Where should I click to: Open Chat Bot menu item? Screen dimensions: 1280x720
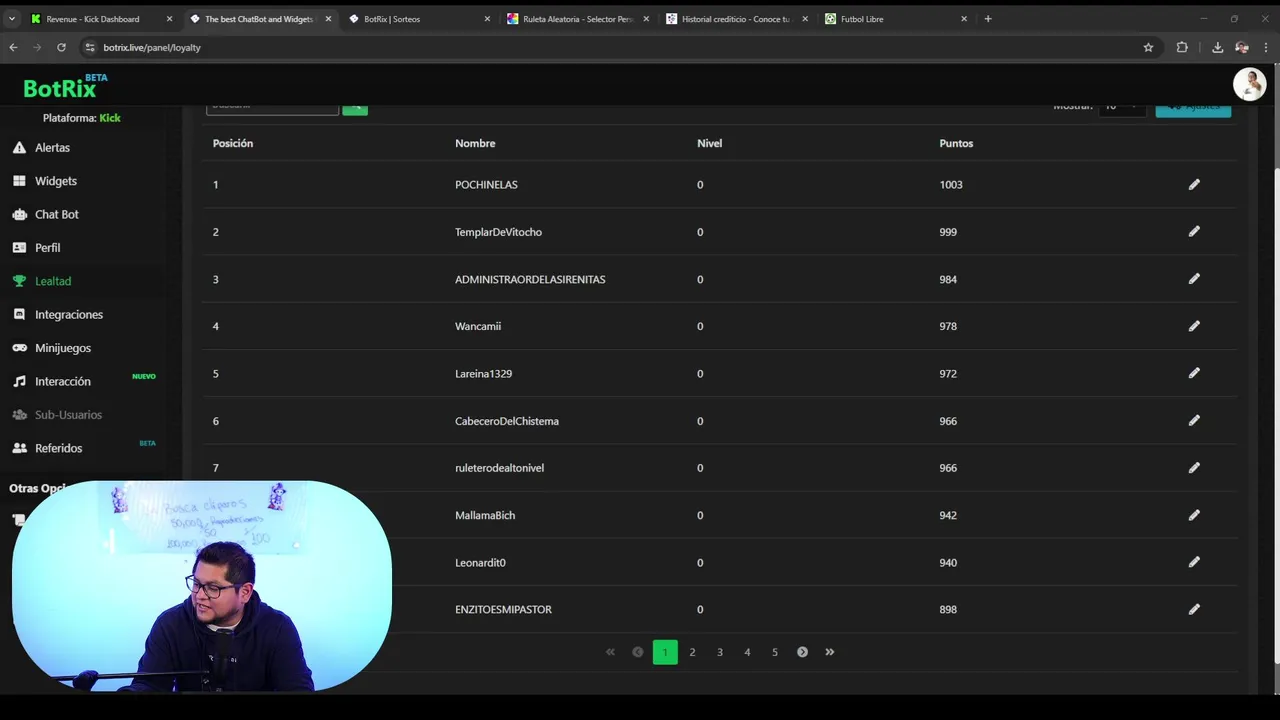click(57, 214)
